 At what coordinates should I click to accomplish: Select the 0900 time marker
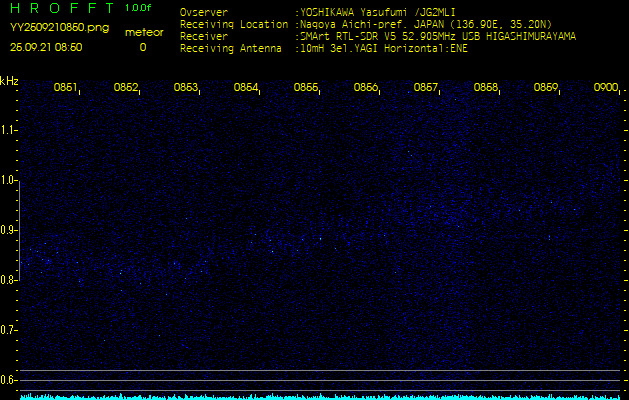(x=605, y=88)
